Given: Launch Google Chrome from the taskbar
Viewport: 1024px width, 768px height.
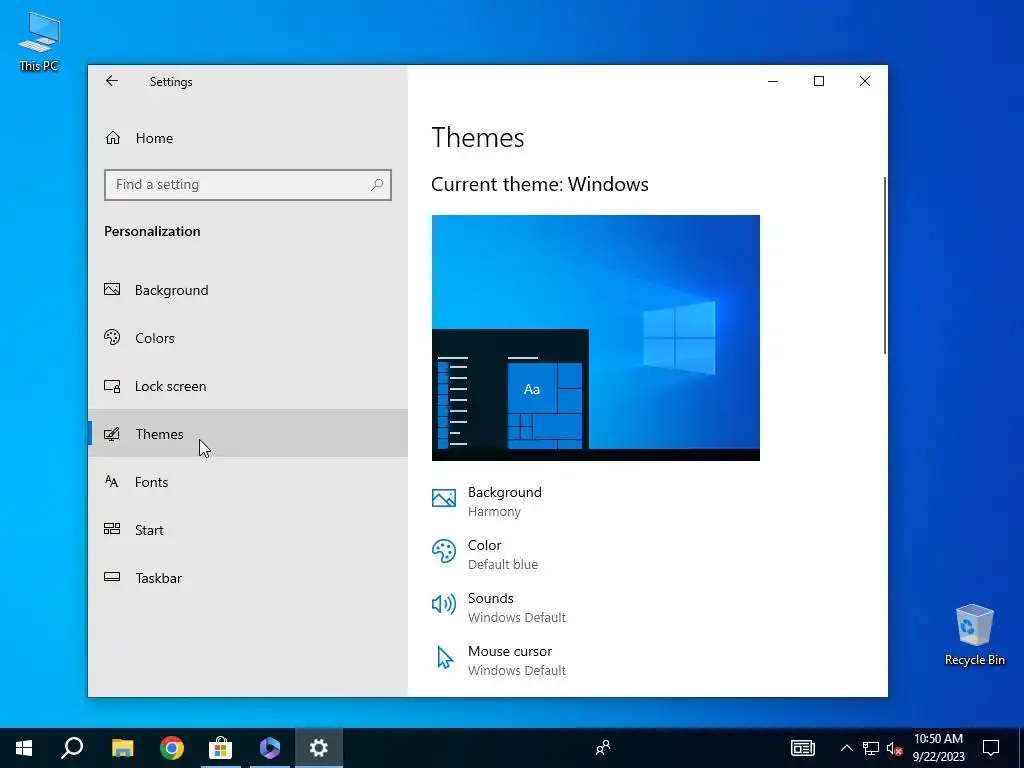Looking at the screenshot, I should tap(172, 748).
